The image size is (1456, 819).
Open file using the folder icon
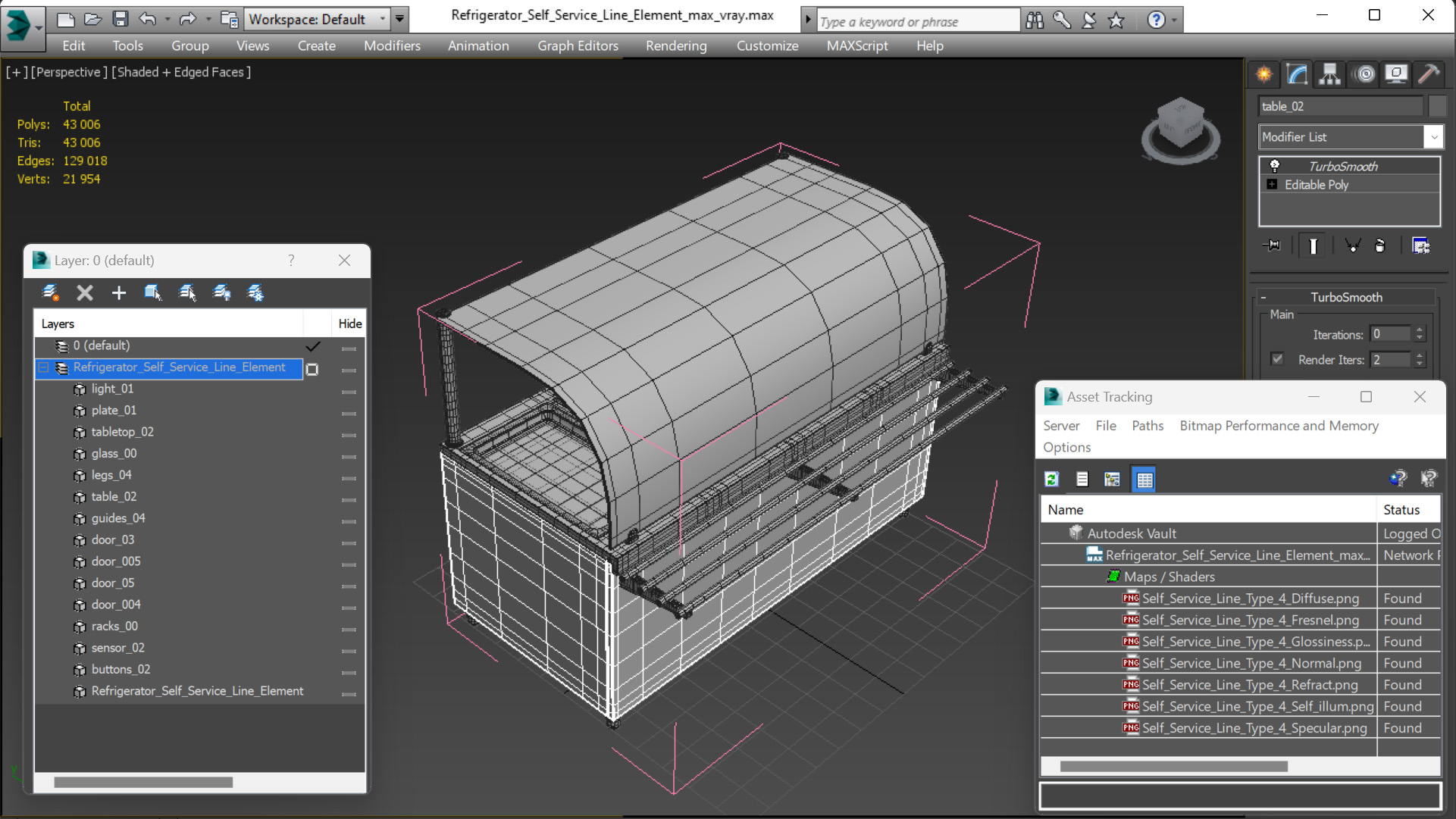point(93,19)
